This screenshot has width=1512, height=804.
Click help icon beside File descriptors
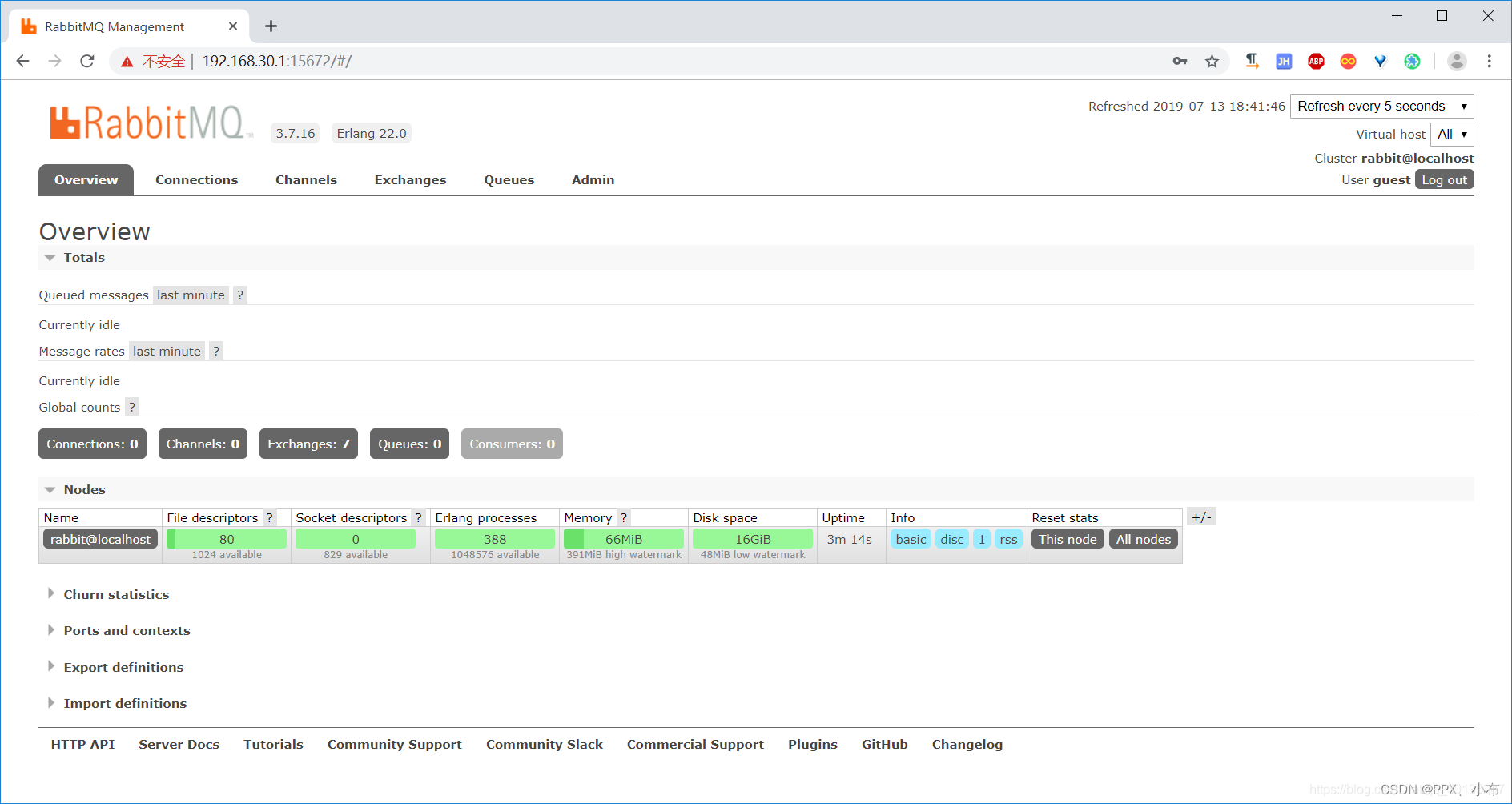pos(270,517)
